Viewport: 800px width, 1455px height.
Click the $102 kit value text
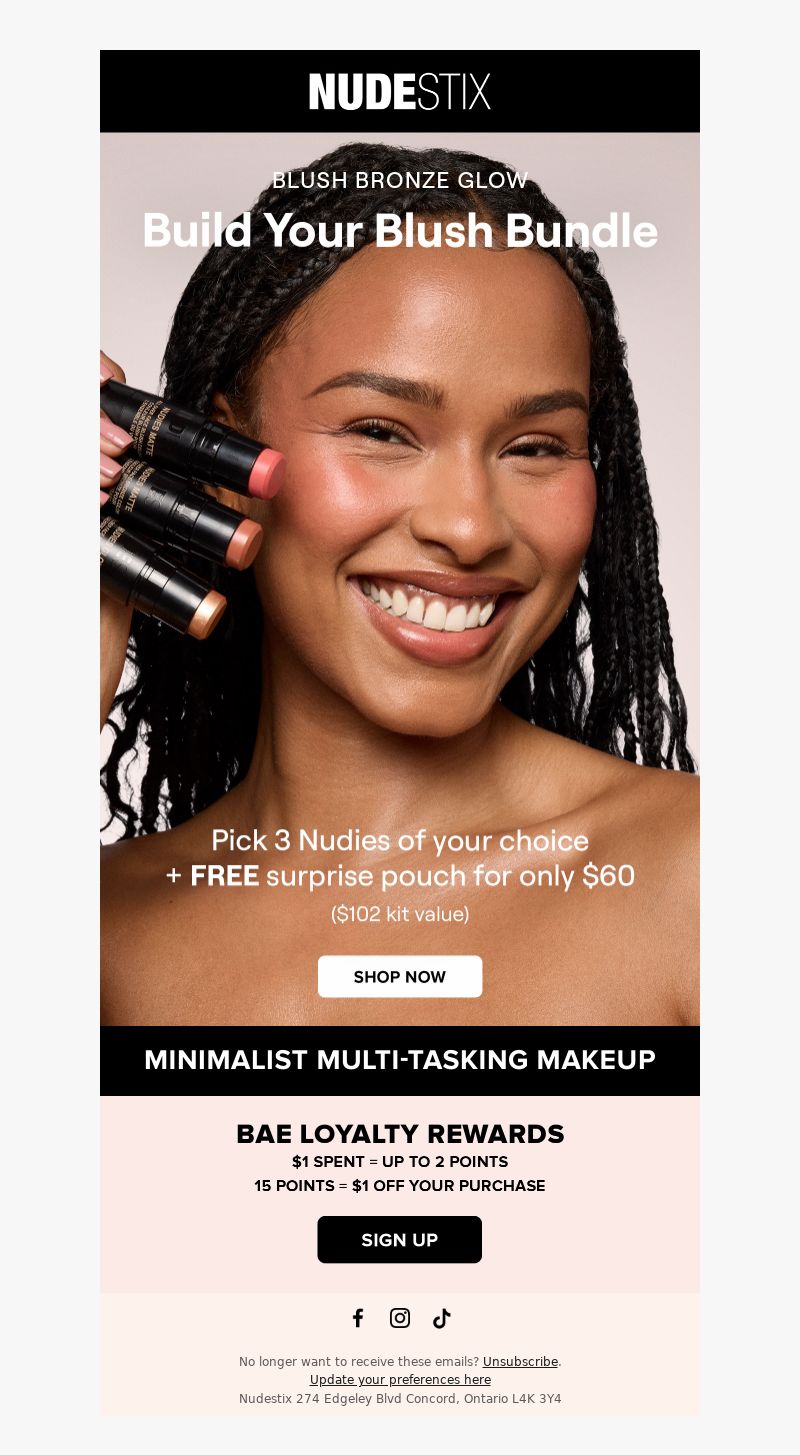(400, 914)
